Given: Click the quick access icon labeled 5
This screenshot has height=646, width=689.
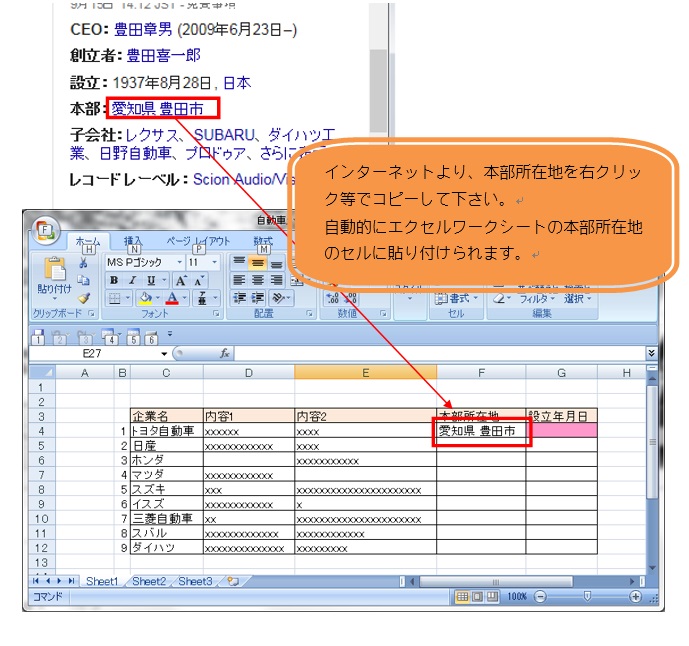Looking at the screenshot, I should pyautogui.click(x=133, y=337).
